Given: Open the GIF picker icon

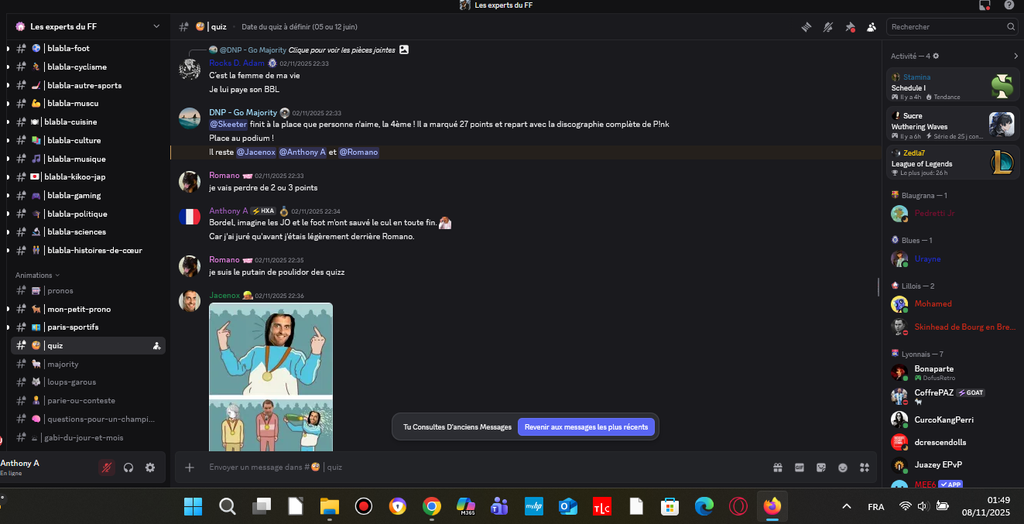Looking at the screenshot, I should 799,467.
